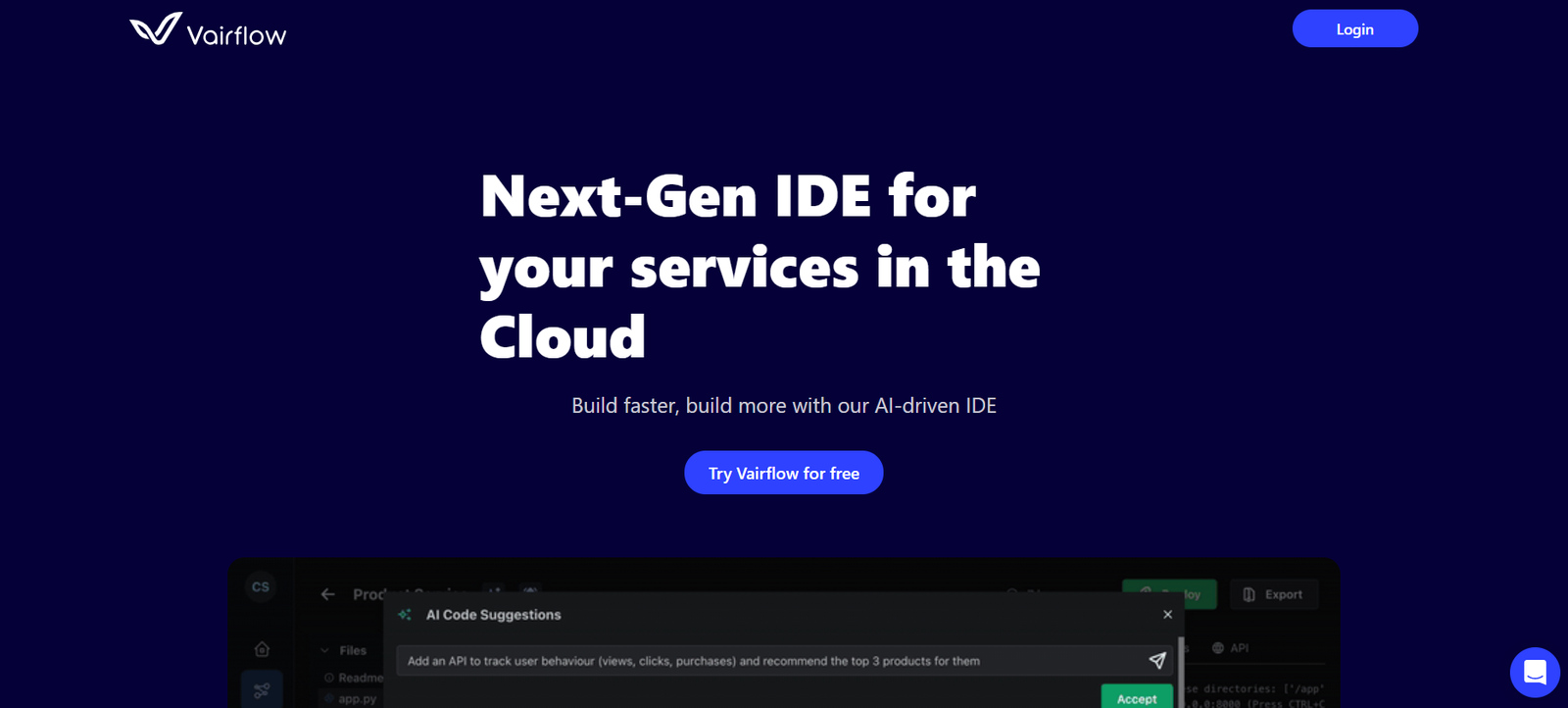Click the Export button
This screenshot has height=708, width=1568.
(1273, 594)
